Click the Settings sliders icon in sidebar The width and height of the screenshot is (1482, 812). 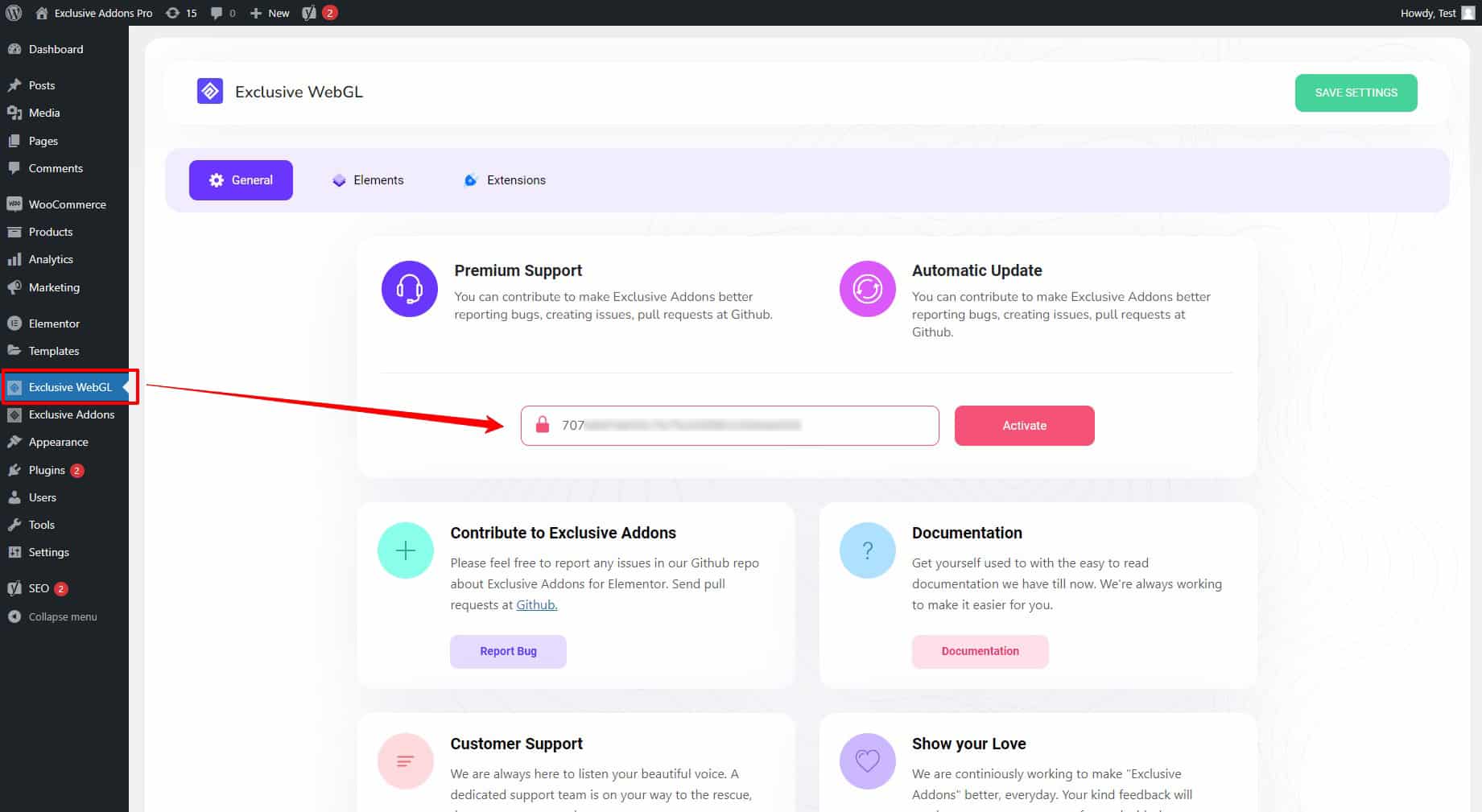point(14,552)
